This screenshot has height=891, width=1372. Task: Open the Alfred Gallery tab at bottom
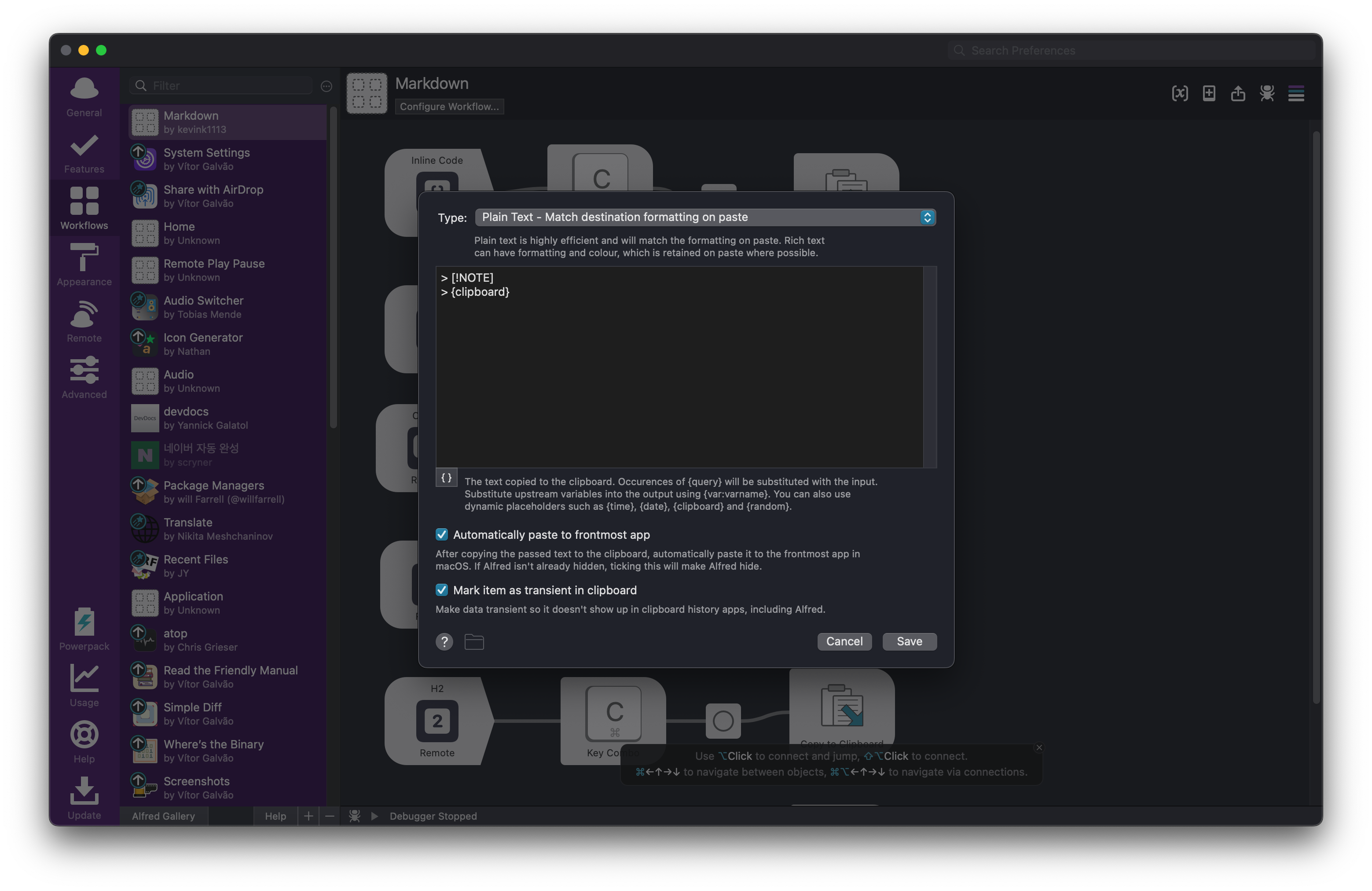click(163, 815)
